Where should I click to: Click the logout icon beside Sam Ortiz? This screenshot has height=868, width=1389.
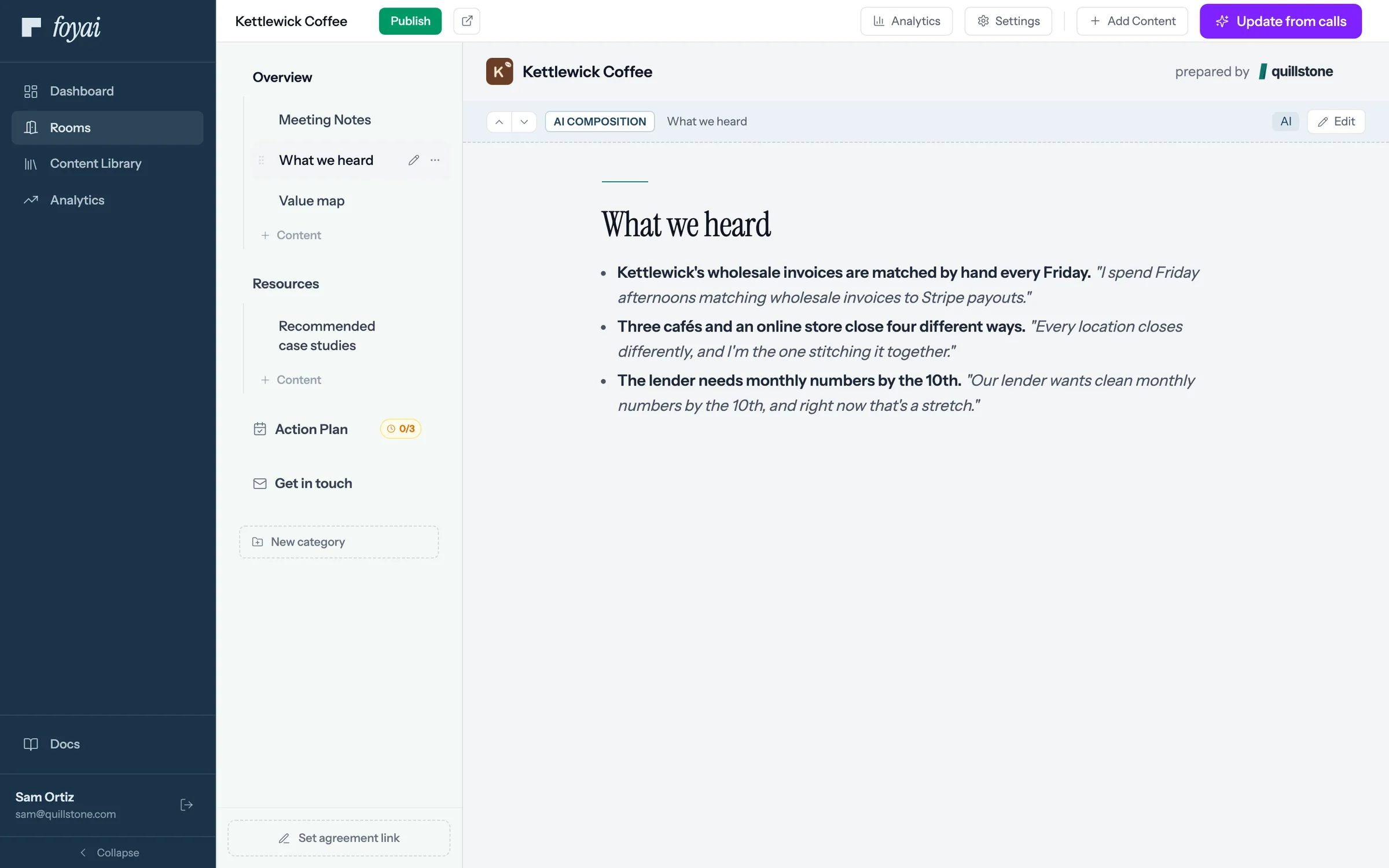186,805
